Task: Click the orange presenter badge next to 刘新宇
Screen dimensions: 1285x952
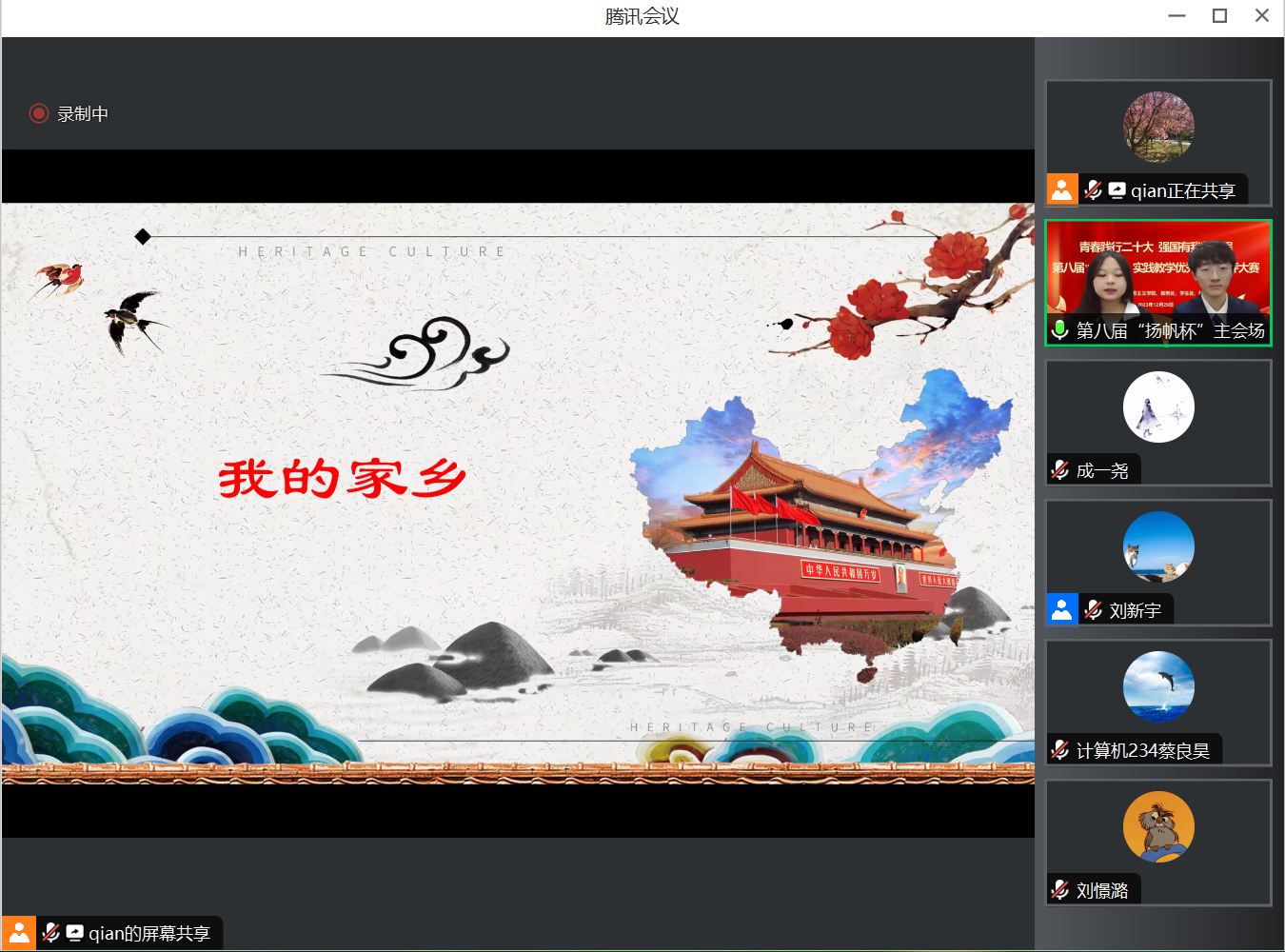Action: click(1061, 609)
